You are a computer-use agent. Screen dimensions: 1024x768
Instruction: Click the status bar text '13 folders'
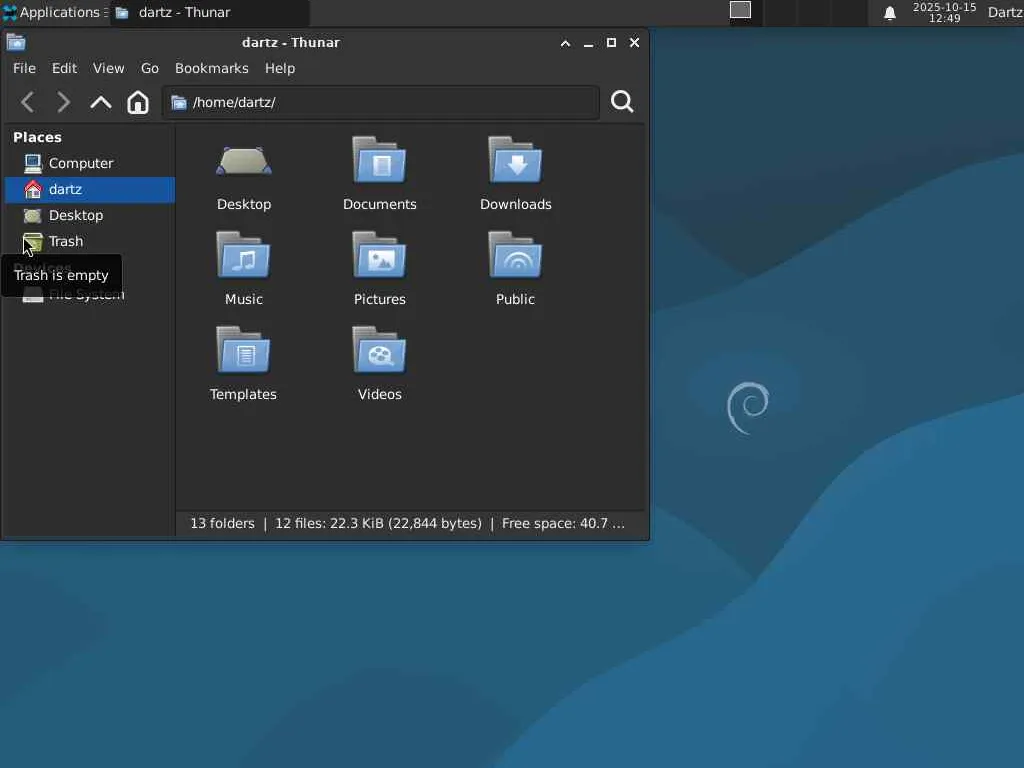222,524
